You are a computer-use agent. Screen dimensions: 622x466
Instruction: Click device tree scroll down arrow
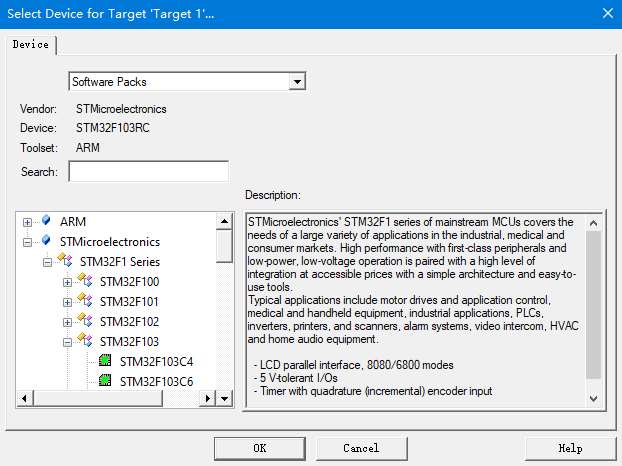click(225, 399)
